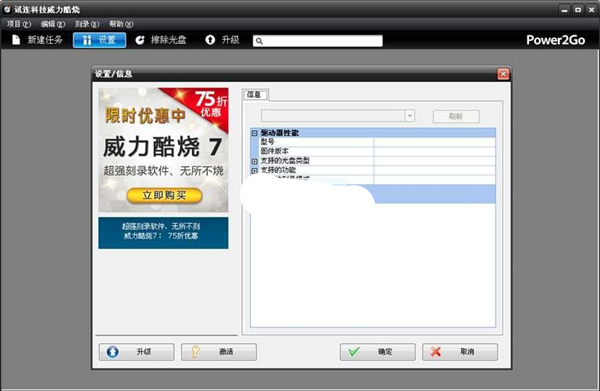The width and height of the screenshot is (600, 391).
Task: Open the 编辑 menu
Action: pyautogui.click(x=53, y=24)
